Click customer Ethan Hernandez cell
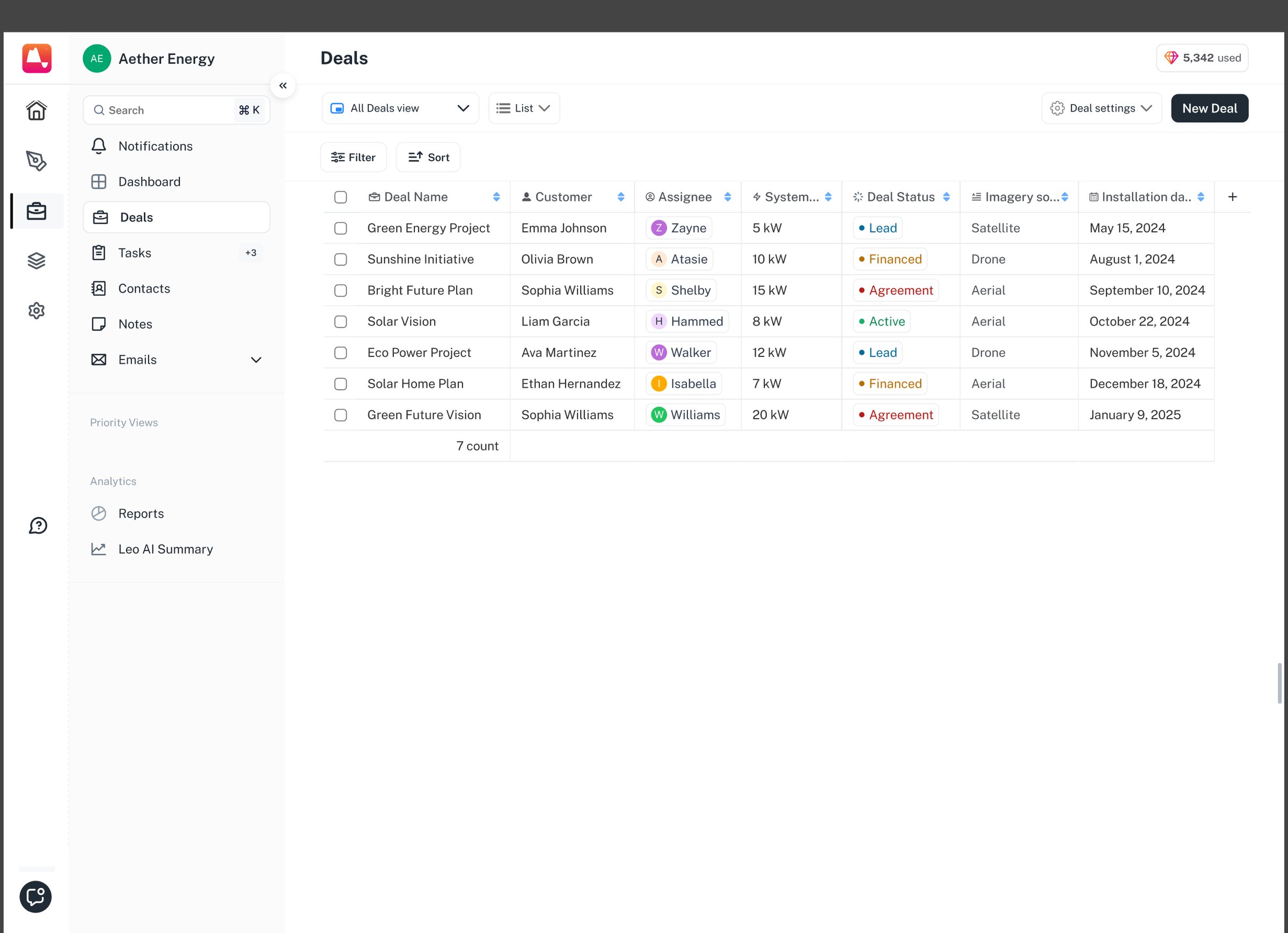The height and width of the screenshot is (933, 1288). tap(572, 383)
